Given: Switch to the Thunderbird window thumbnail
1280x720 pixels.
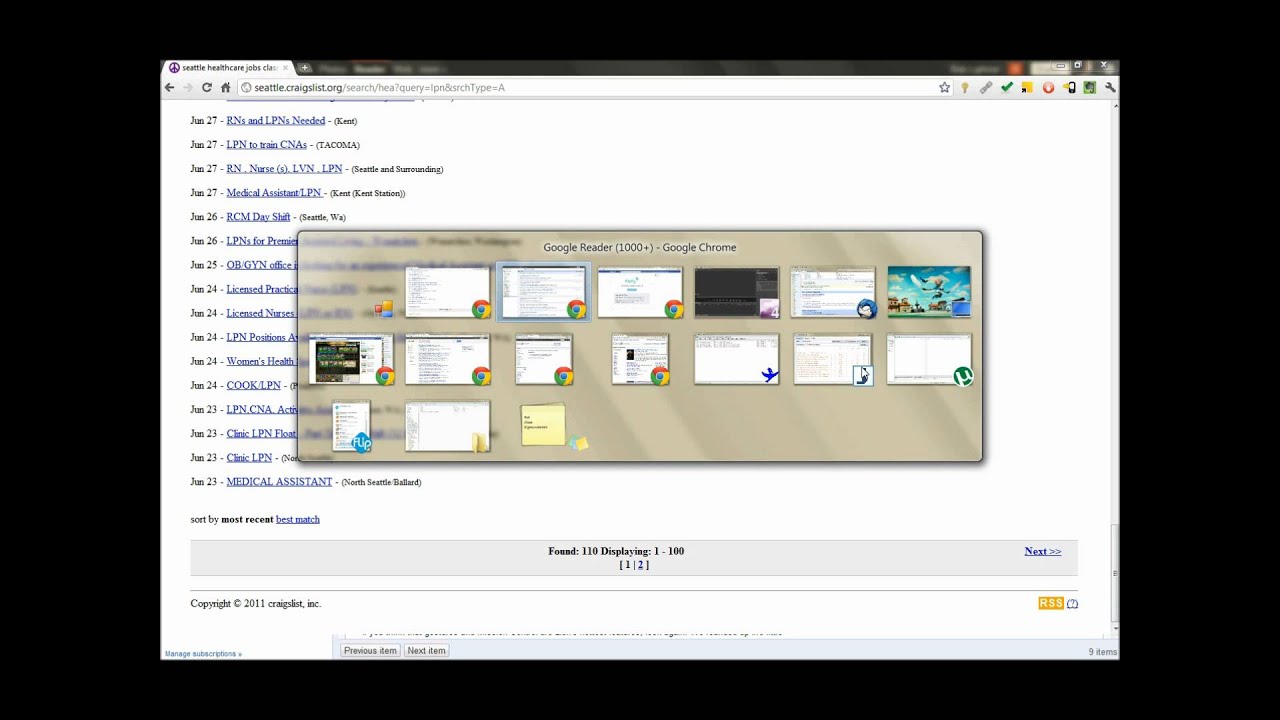Looking at the screenshot, I should pyautogui.click(x=832, y=292).
